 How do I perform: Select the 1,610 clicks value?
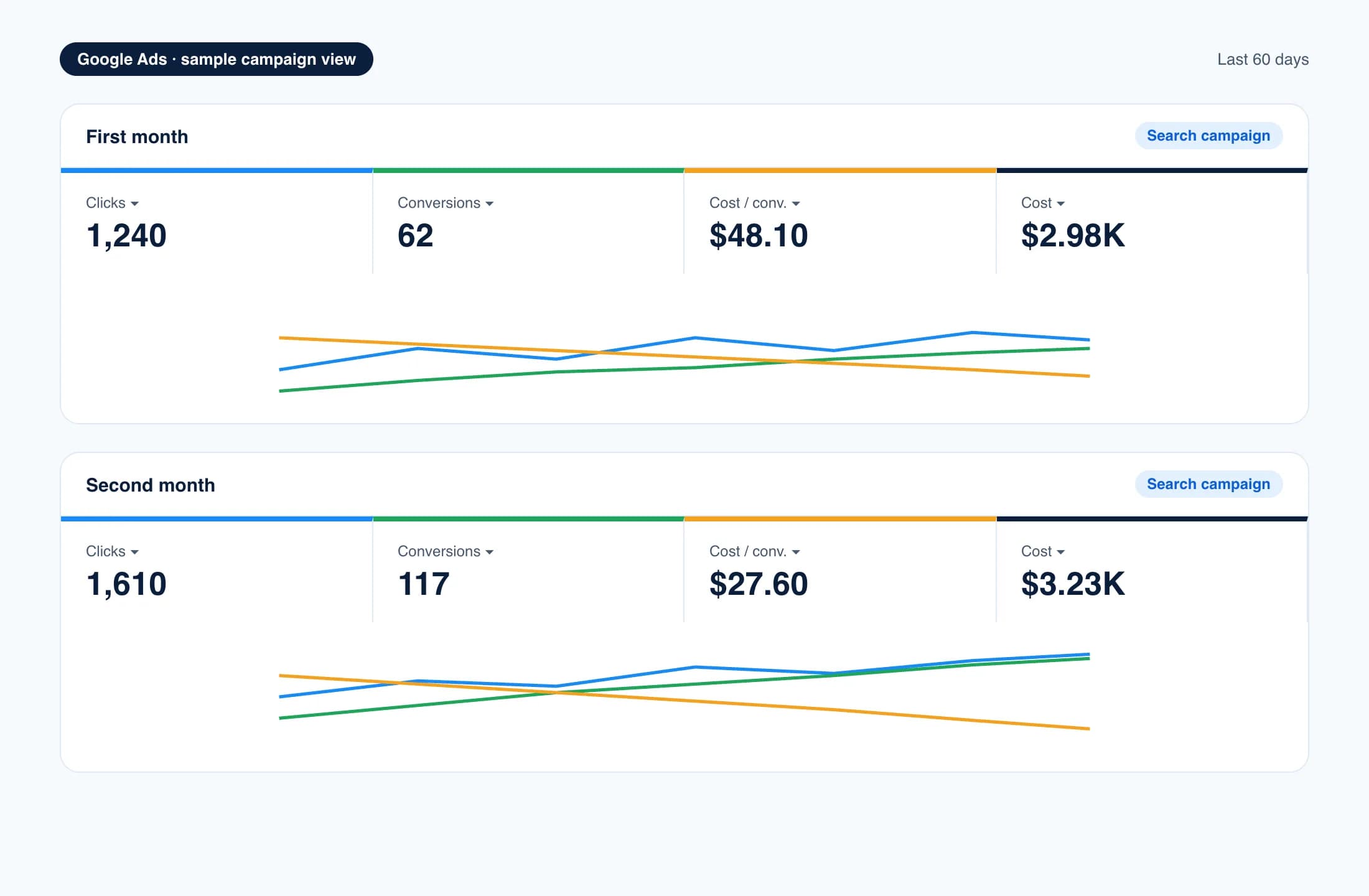pos(126,584)
